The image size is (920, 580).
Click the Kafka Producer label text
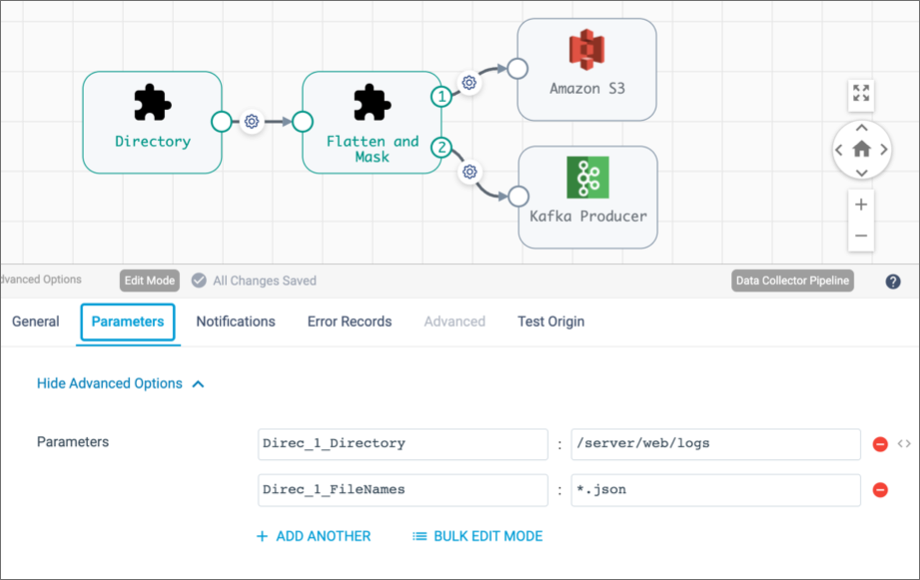pos(588,216)
